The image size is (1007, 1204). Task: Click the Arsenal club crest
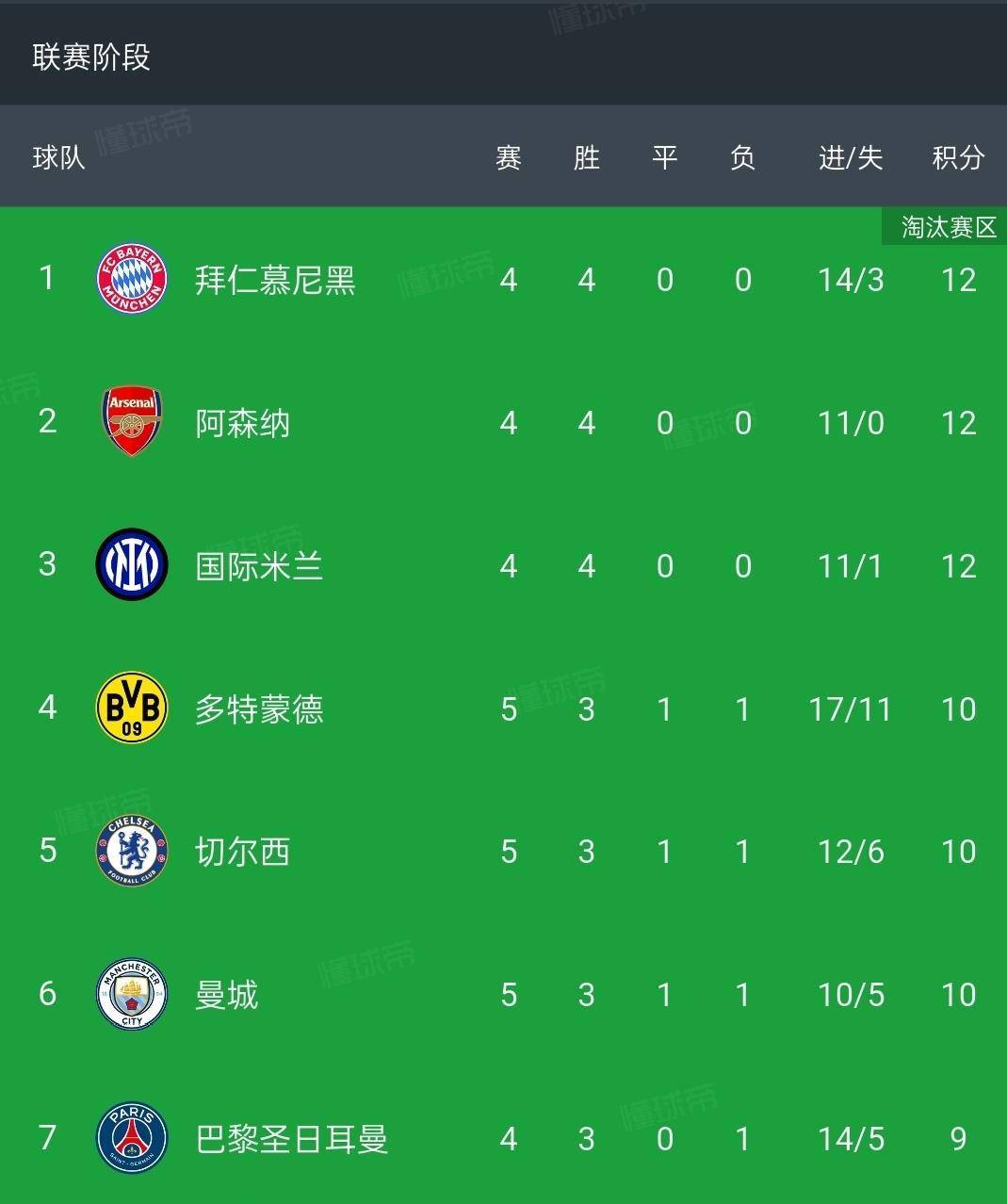pyautogui.click(x=132, y=421)
